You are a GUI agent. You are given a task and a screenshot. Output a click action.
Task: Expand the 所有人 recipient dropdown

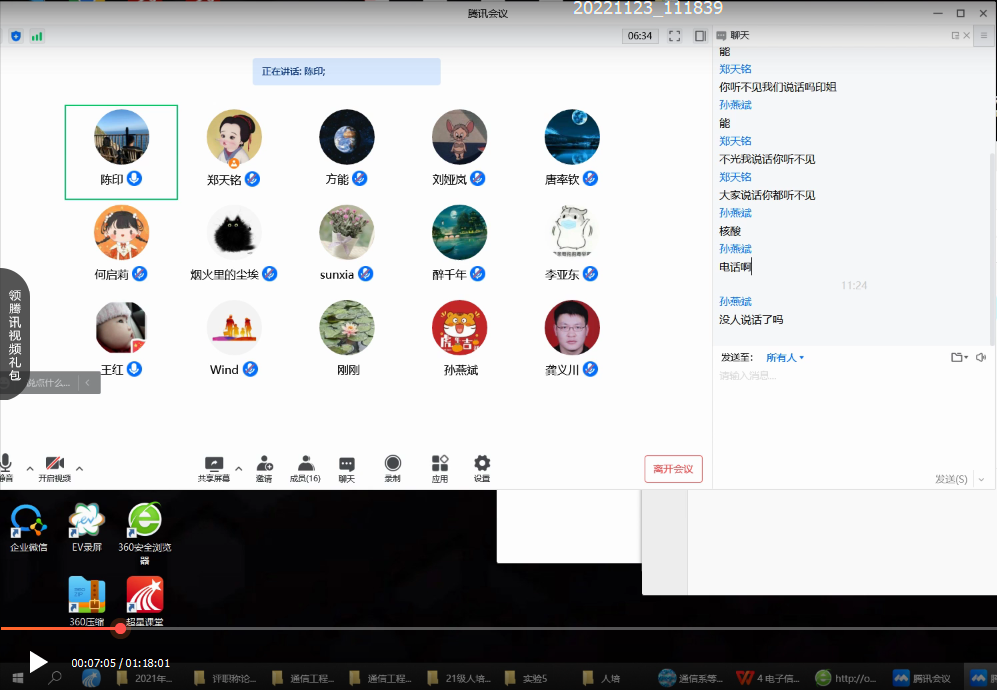(785, 357)
